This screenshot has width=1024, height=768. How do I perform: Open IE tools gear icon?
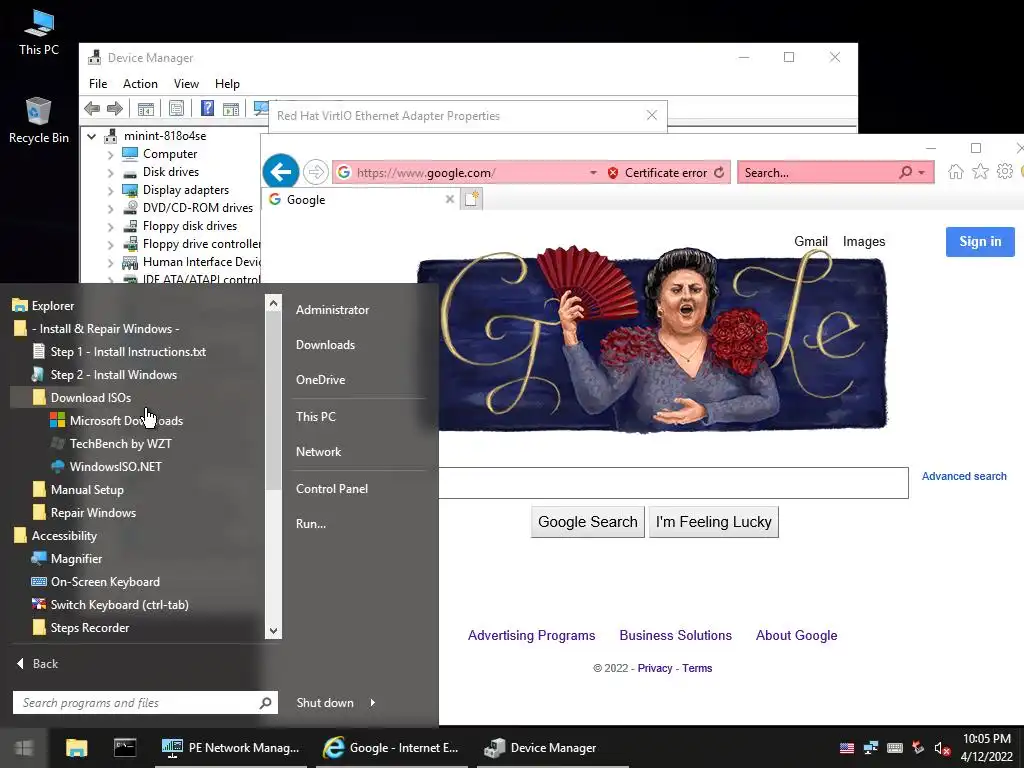(1005, 172)
